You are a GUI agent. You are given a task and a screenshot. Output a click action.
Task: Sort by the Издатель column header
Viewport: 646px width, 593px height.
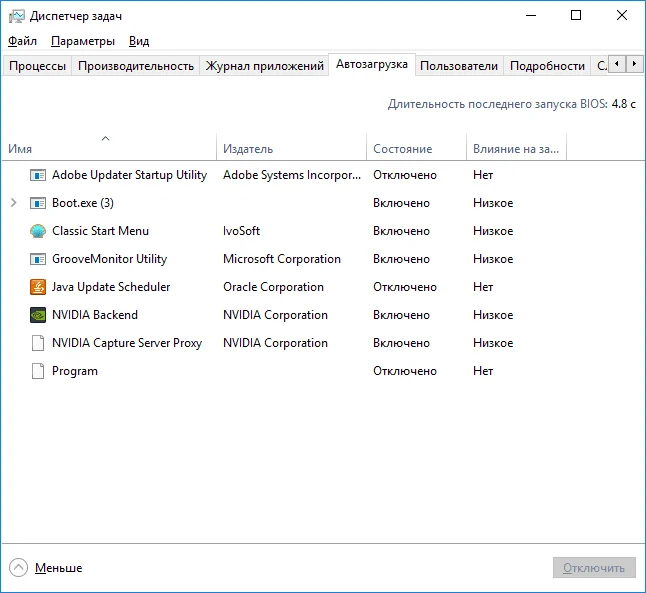click(x=248, y=149)
